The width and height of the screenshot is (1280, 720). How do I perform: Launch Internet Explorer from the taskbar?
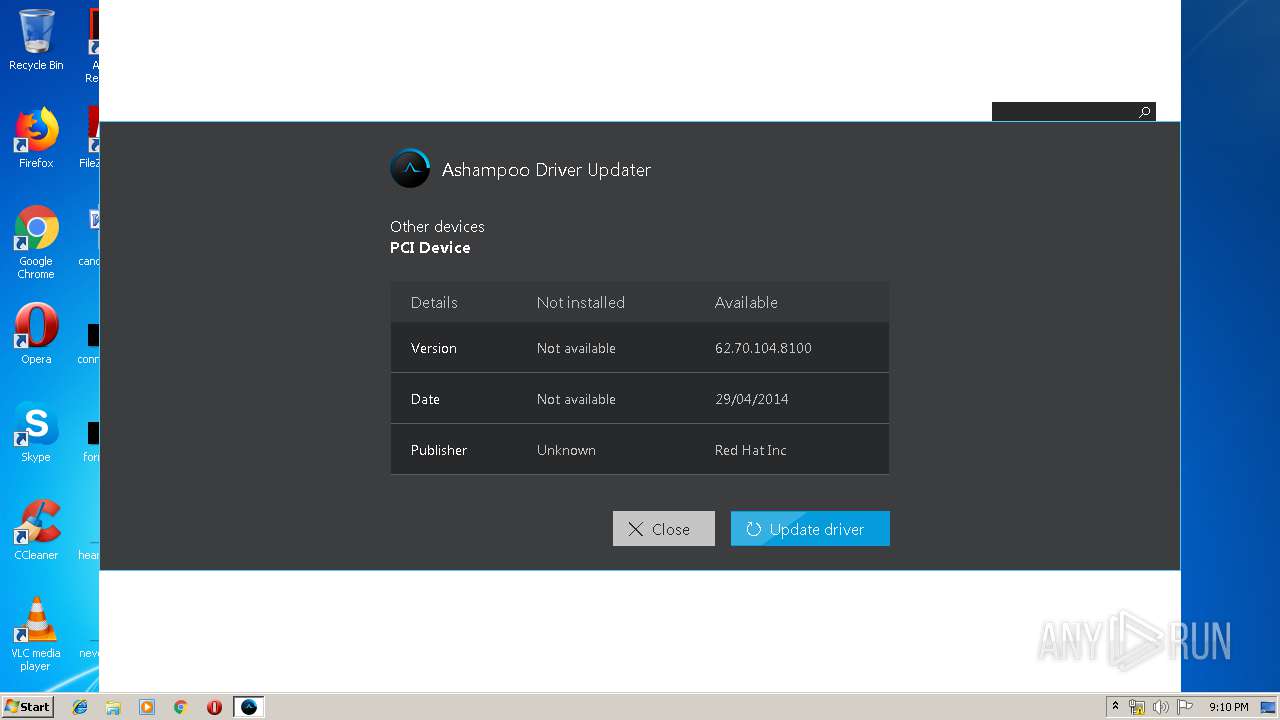(80, 707)
